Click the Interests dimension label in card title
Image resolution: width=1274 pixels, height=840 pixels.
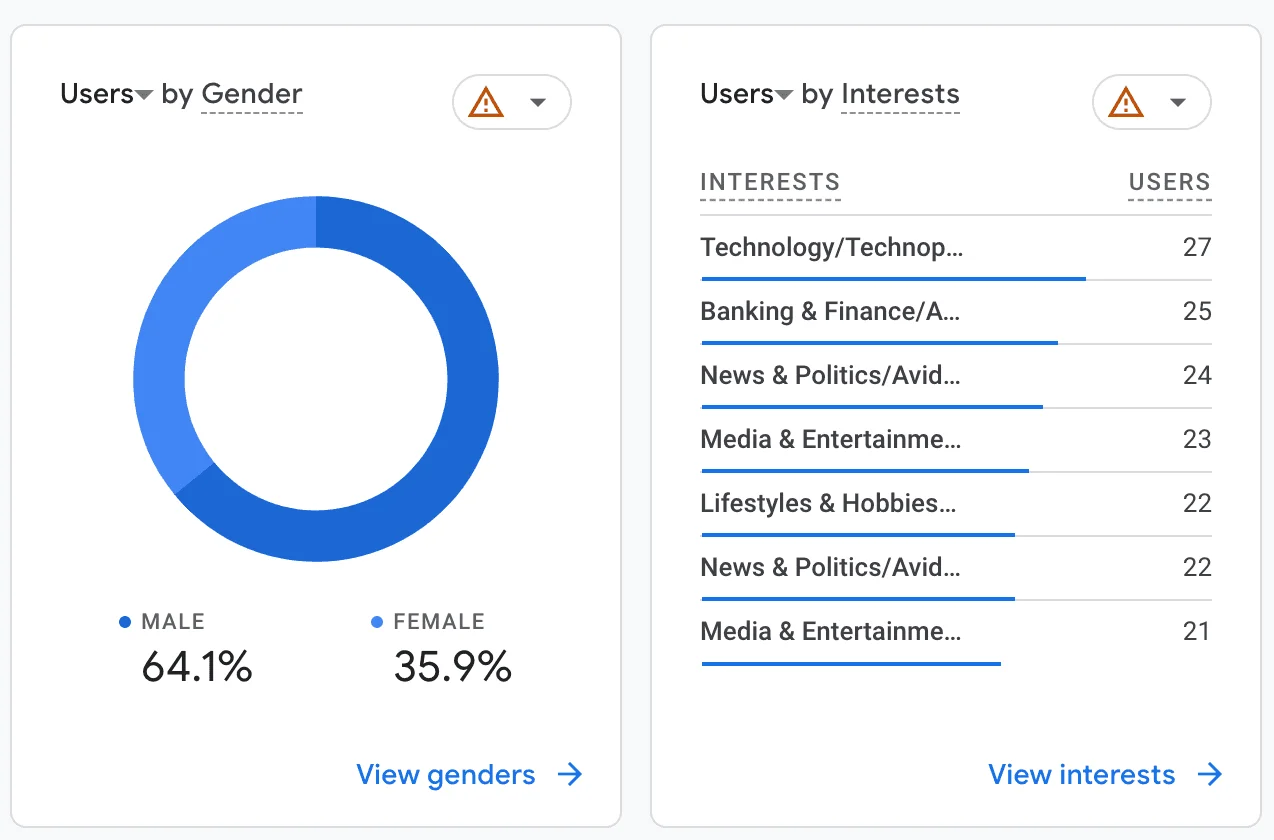click(x=900, y=95)
